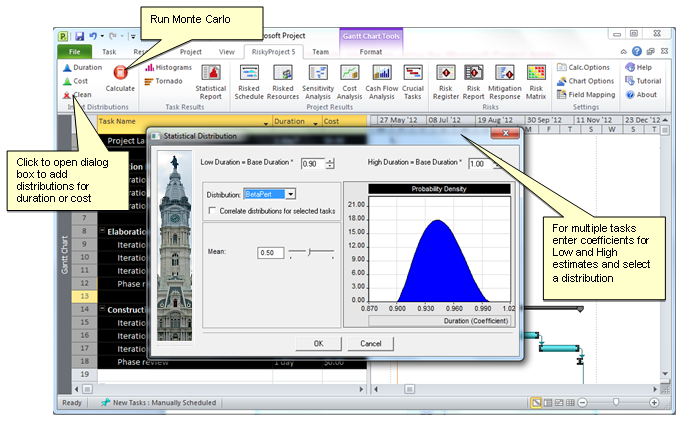
Task: Click the Mean value field
Action: point(271,253)
